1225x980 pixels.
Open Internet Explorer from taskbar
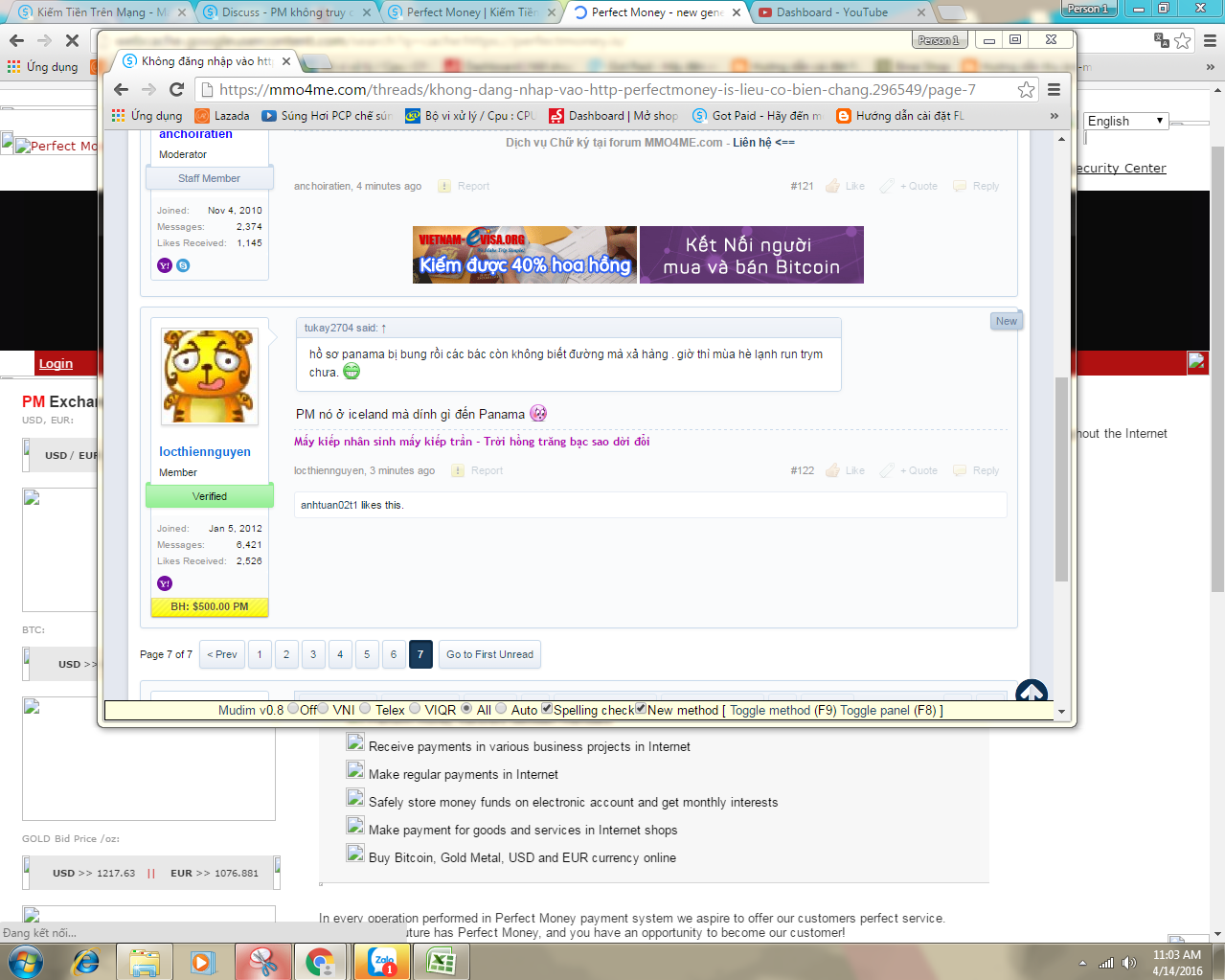point(86,962)
